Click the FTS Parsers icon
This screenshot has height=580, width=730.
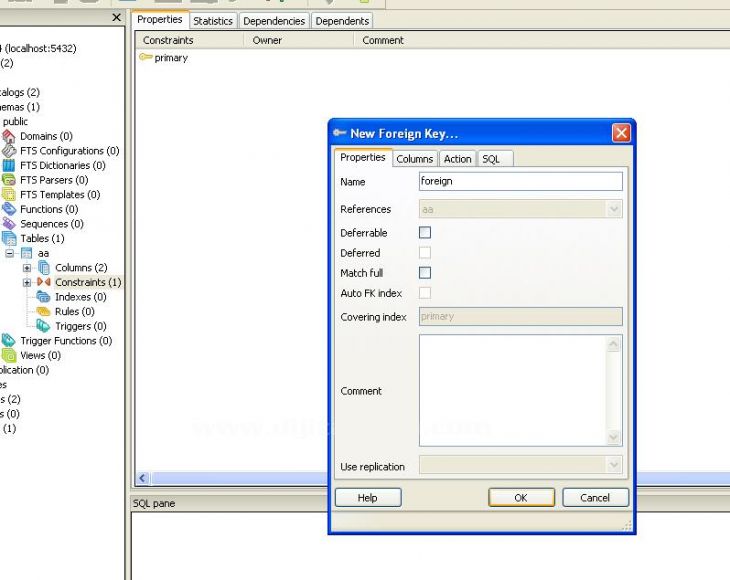coord(9,180)
